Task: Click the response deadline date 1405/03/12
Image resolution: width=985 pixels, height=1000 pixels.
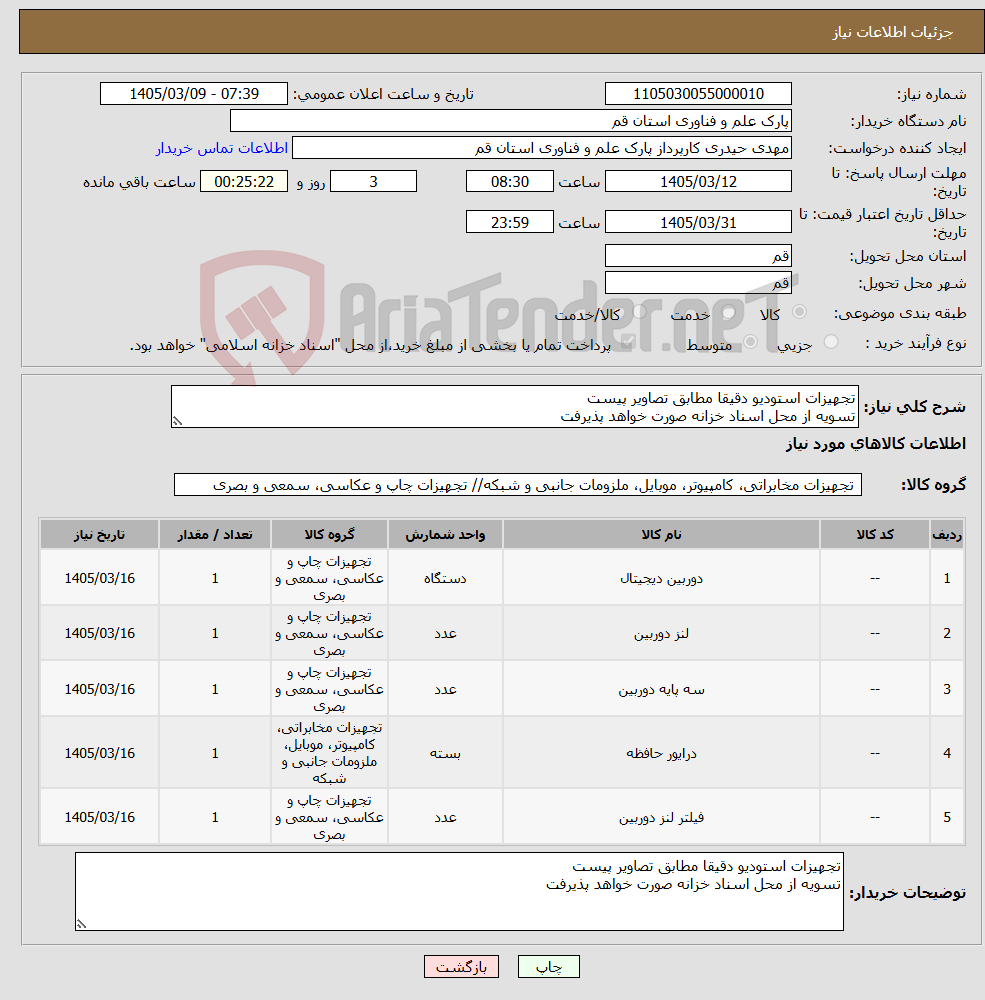Action: [x=698, y=182]
